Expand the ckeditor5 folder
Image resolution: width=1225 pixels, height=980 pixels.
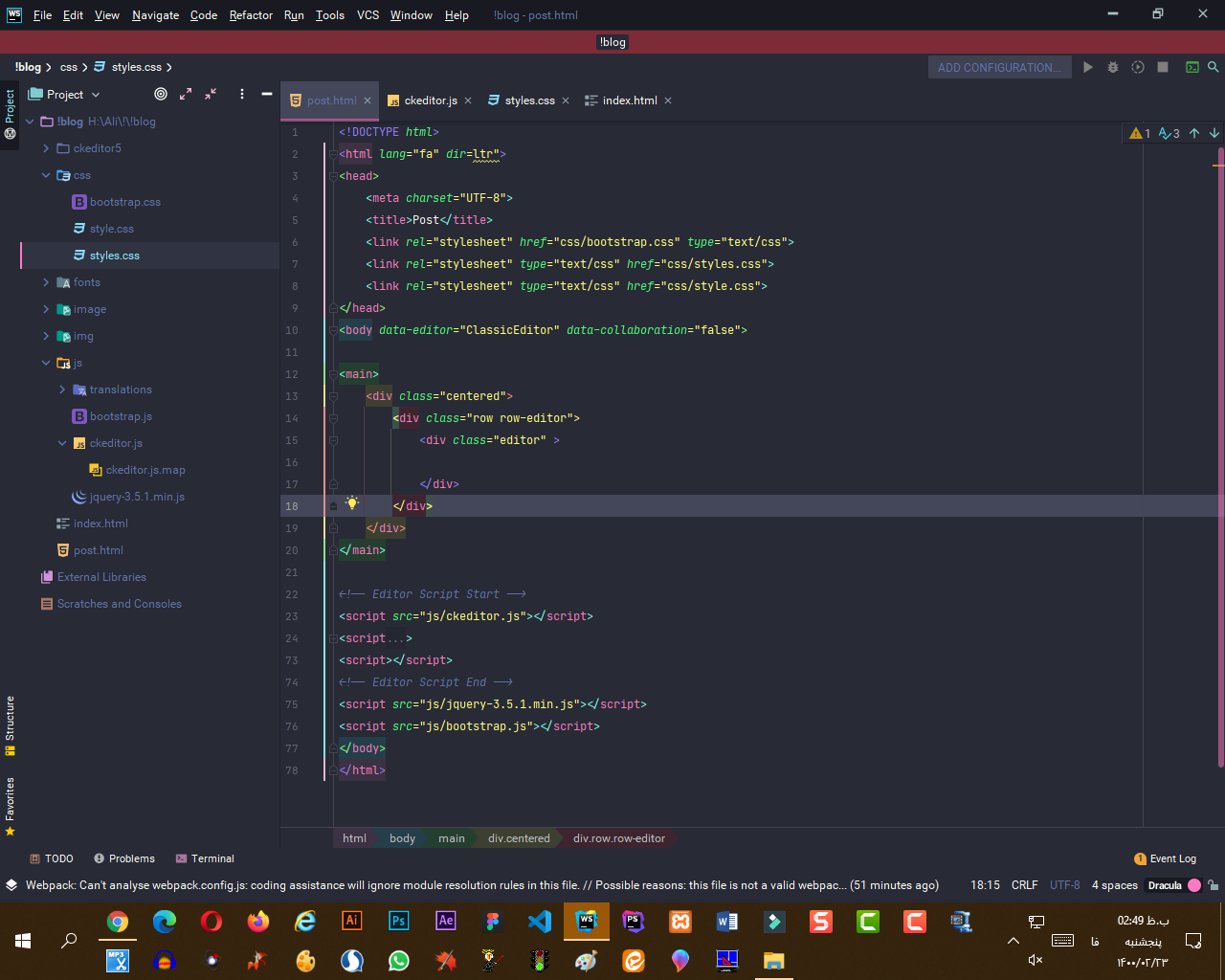coord(46,148)
